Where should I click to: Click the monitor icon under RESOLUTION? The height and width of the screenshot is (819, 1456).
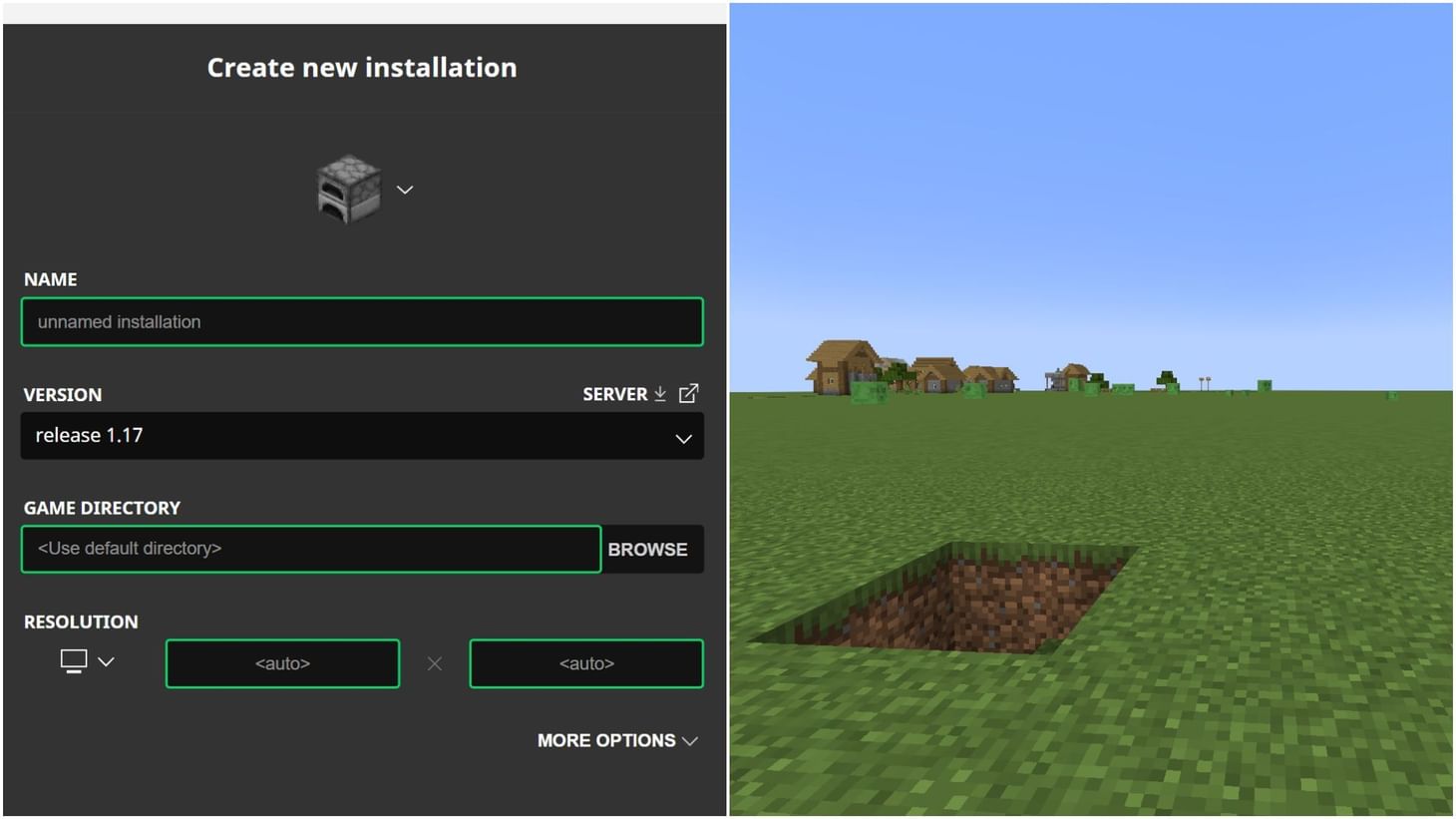coord(74,659)
